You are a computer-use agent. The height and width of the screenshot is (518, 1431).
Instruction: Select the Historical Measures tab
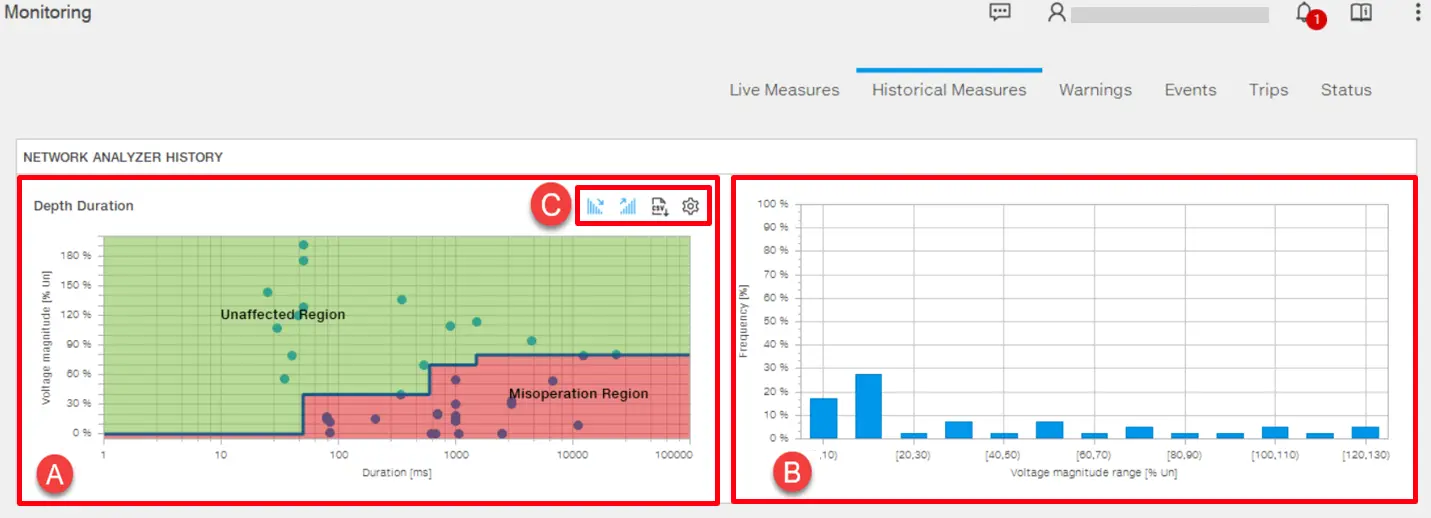[x=949, y=90]
